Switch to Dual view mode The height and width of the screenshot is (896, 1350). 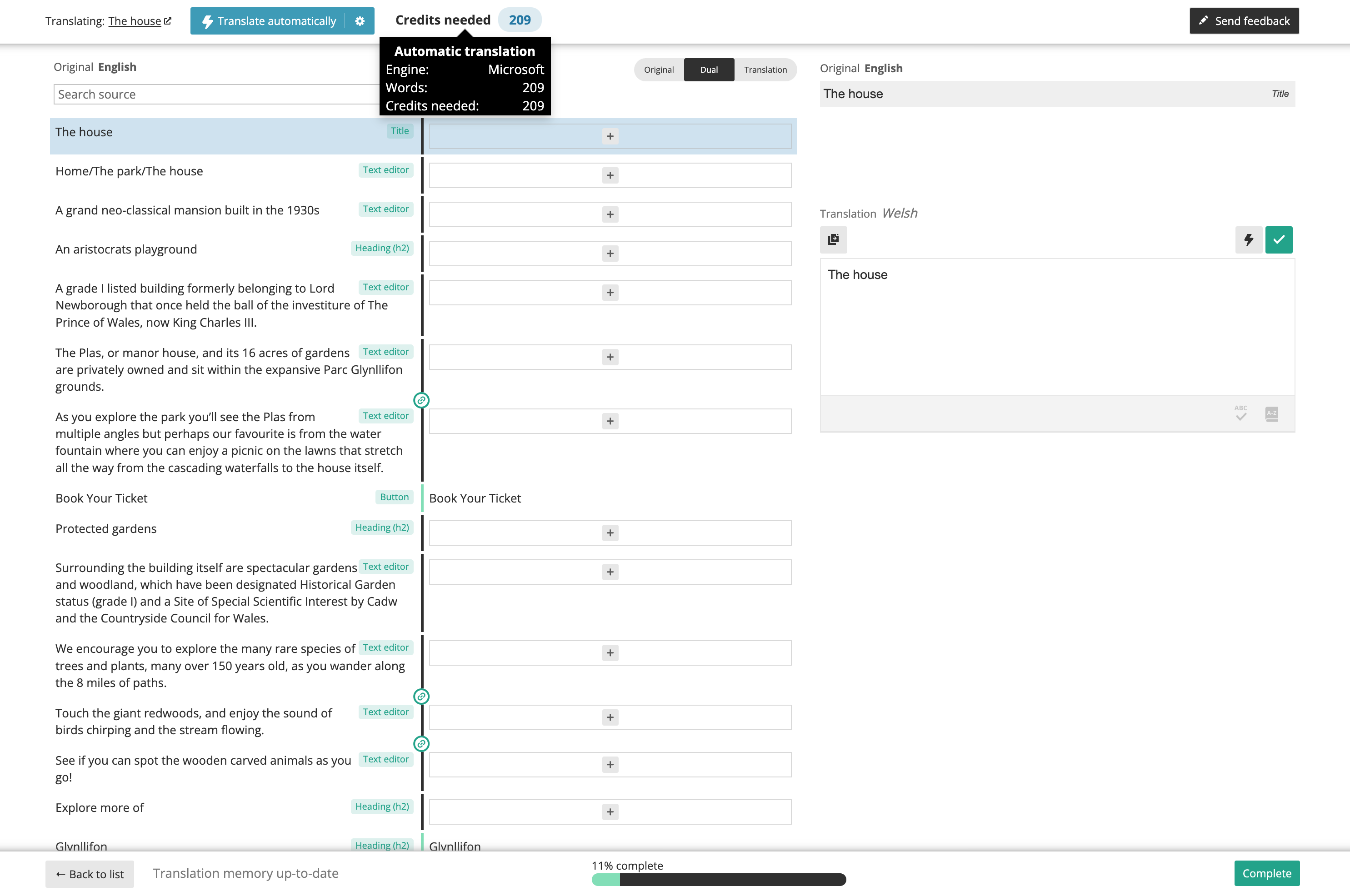(709, 70)
